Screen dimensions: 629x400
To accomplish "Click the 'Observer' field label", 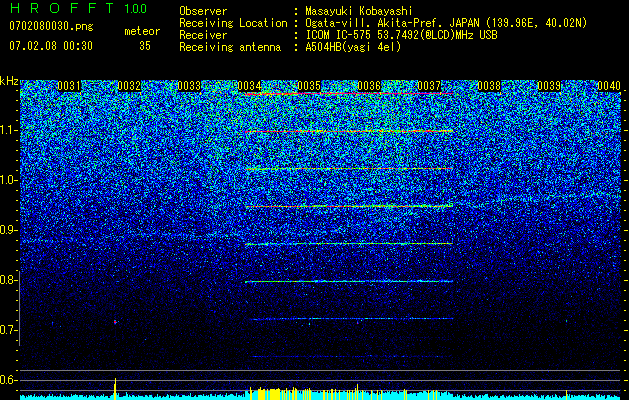I will pyautogui.click(x=203, y=11).
